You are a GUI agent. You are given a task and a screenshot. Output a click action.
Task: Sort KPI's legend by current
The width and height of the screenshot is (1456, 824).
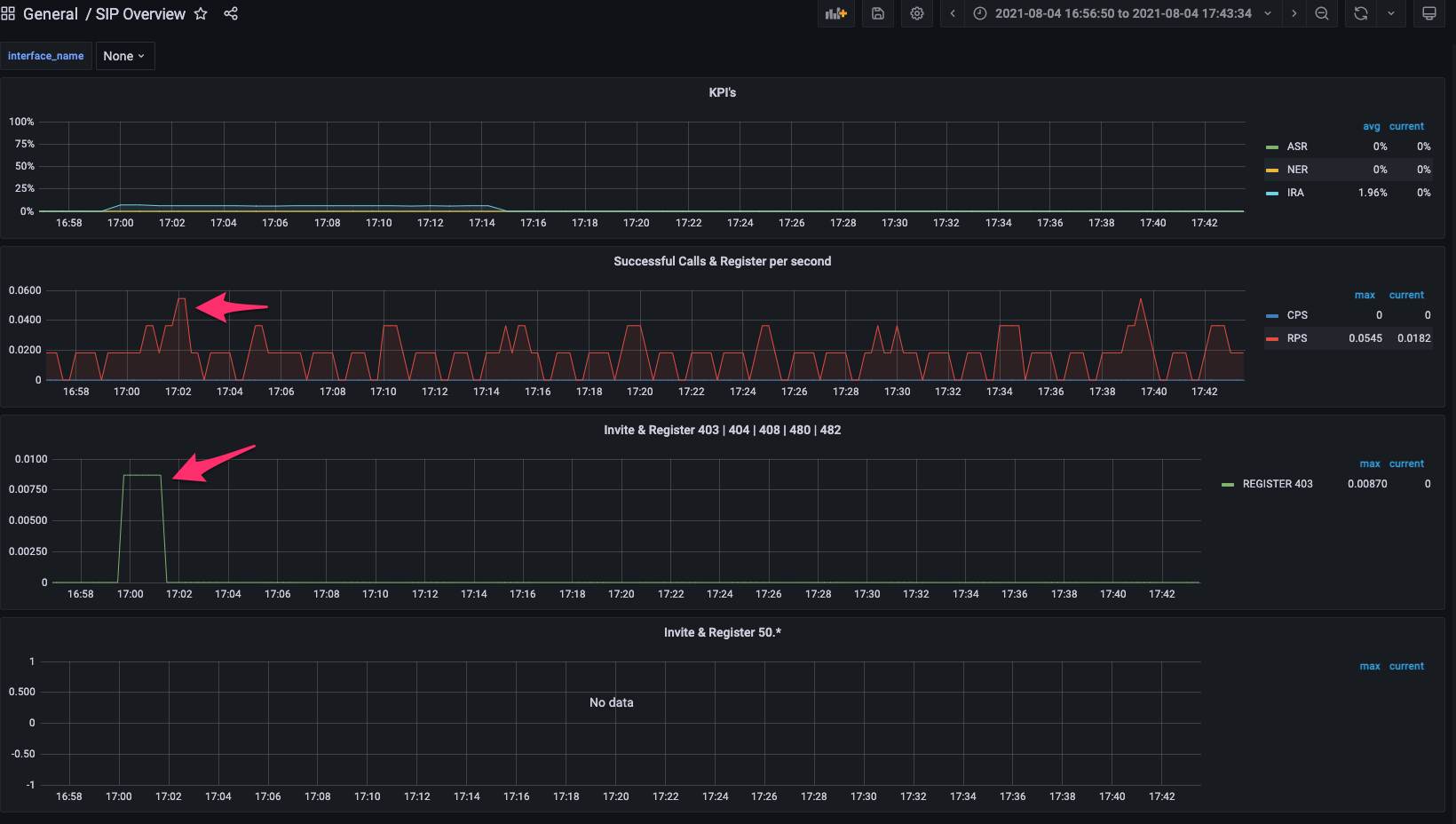[1406, 126]
